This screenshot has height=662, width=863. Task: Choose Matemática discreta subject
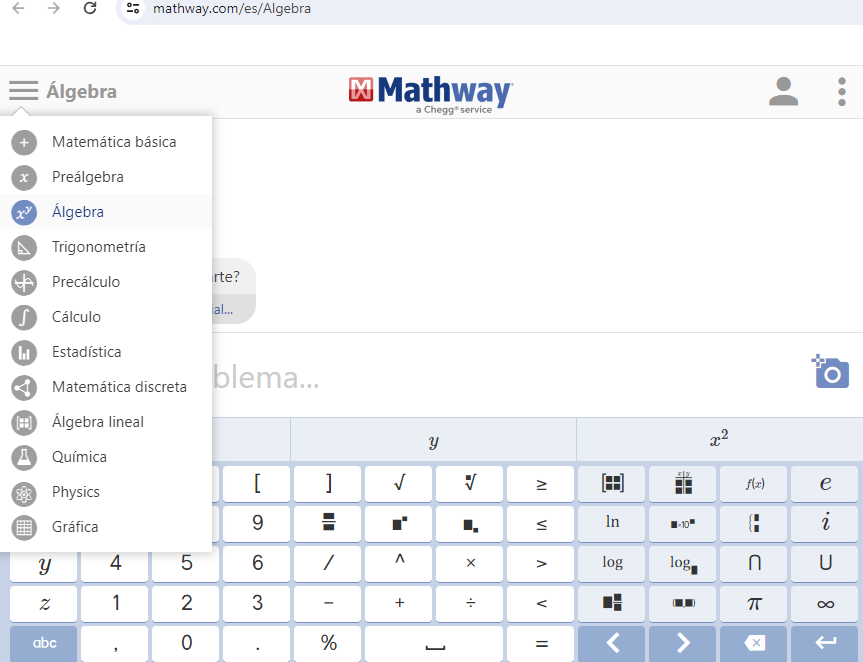(x=106, y=387)
